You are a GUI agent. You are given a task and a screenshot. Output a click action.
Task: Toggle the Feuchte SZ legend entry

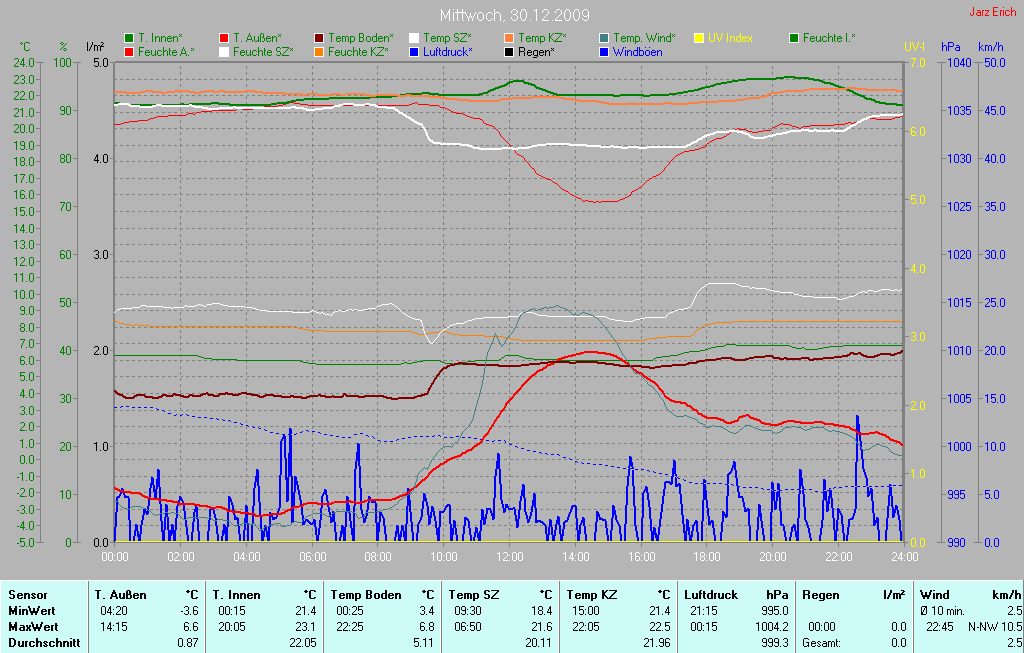(263, 51)
